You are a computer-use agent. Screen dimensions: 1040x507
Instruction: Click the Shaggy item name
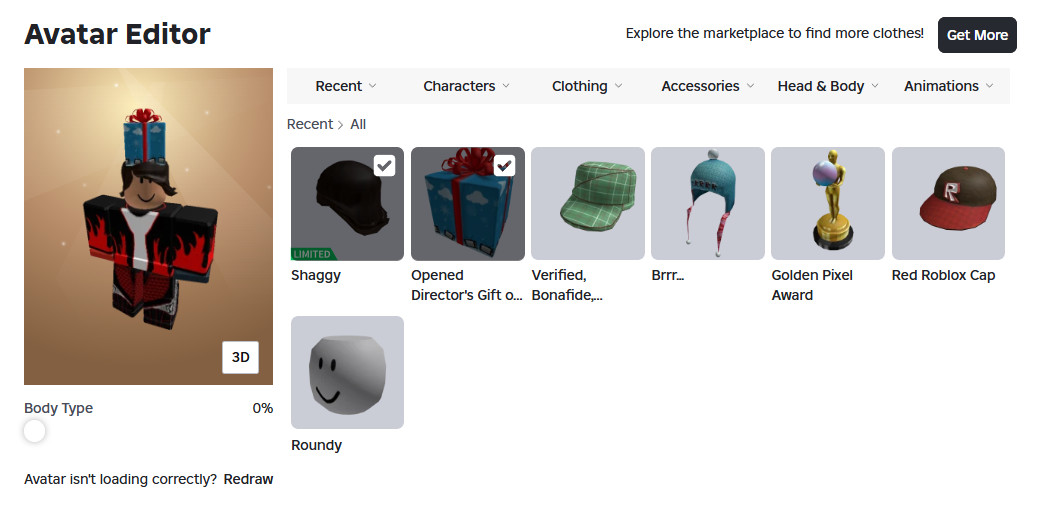coord(316,275)
